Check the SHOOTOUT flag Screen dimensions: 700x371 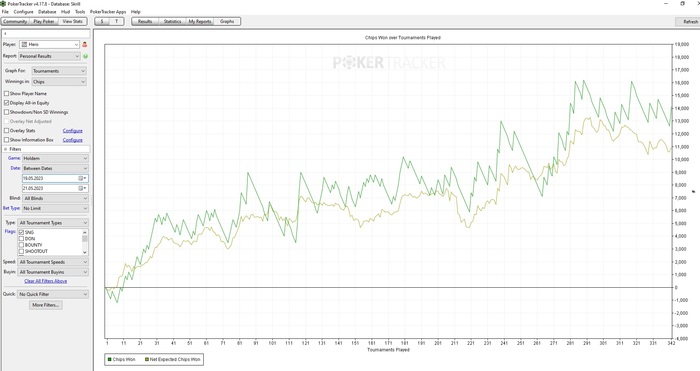(21, 251)
